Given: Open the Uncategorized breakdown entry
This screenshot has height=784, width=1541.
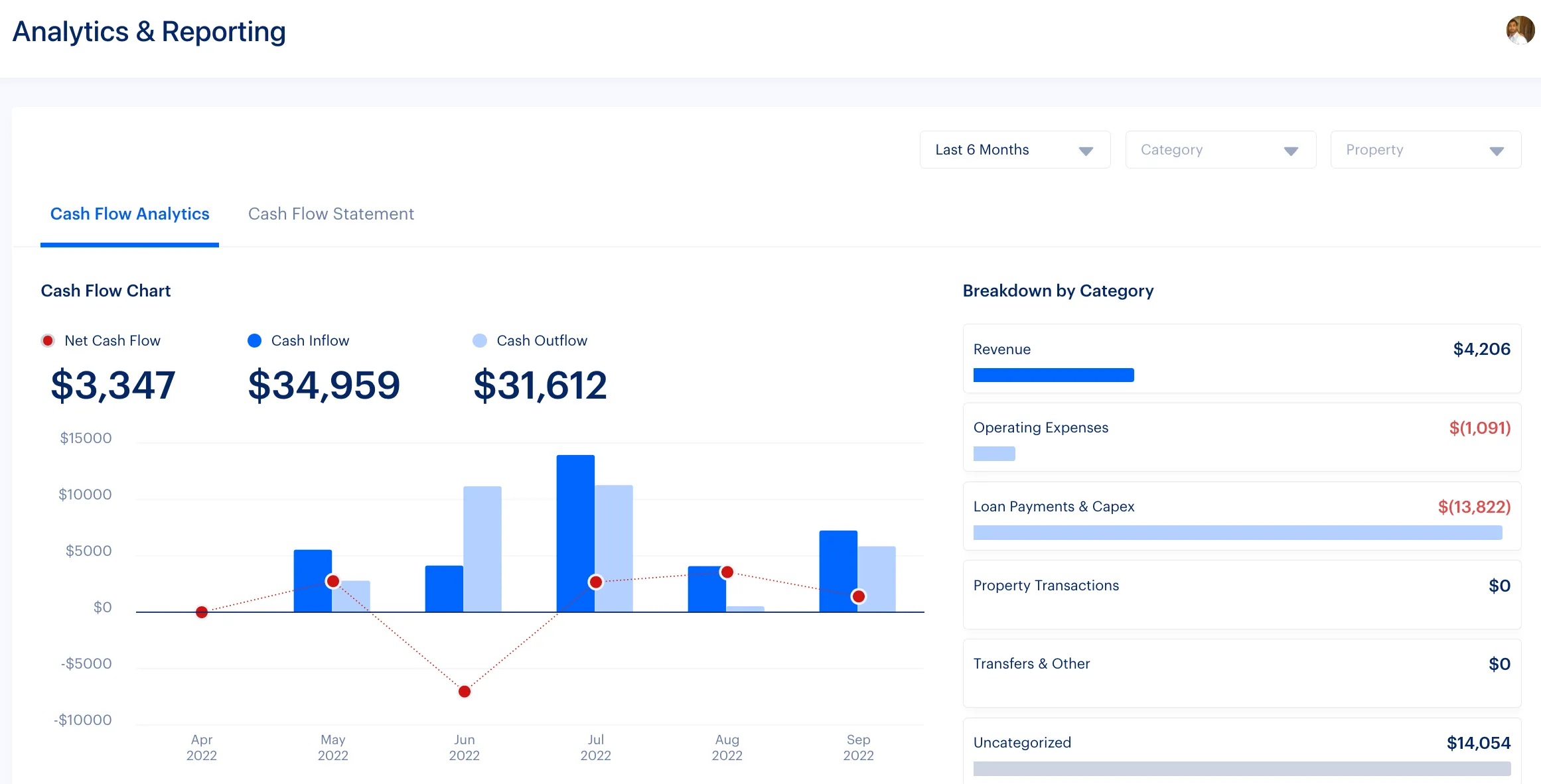Looking at the screenshot, I should [x=1241, y=750].
